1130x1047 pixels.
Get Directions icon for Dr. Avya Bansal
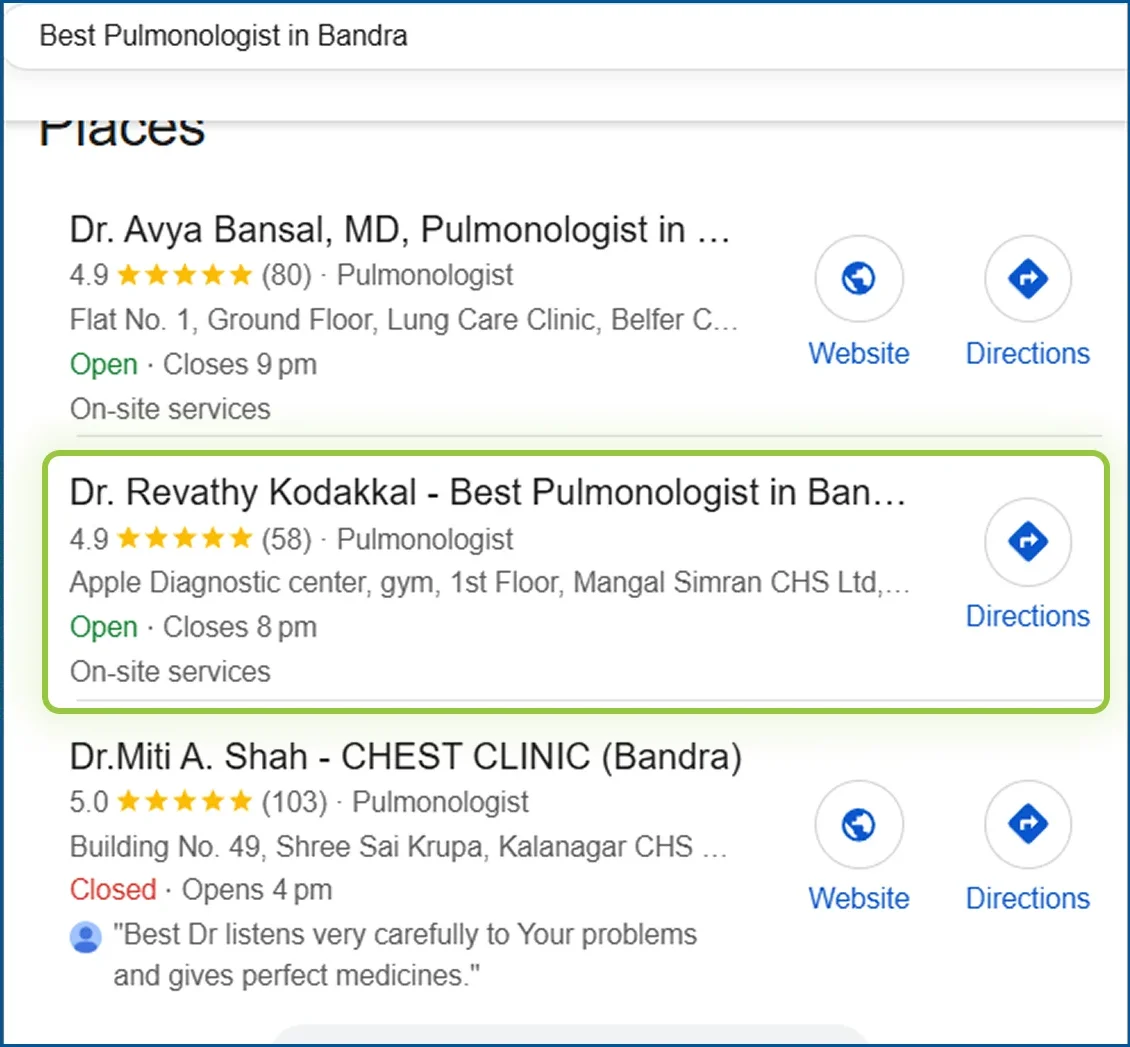[1028, 278]
